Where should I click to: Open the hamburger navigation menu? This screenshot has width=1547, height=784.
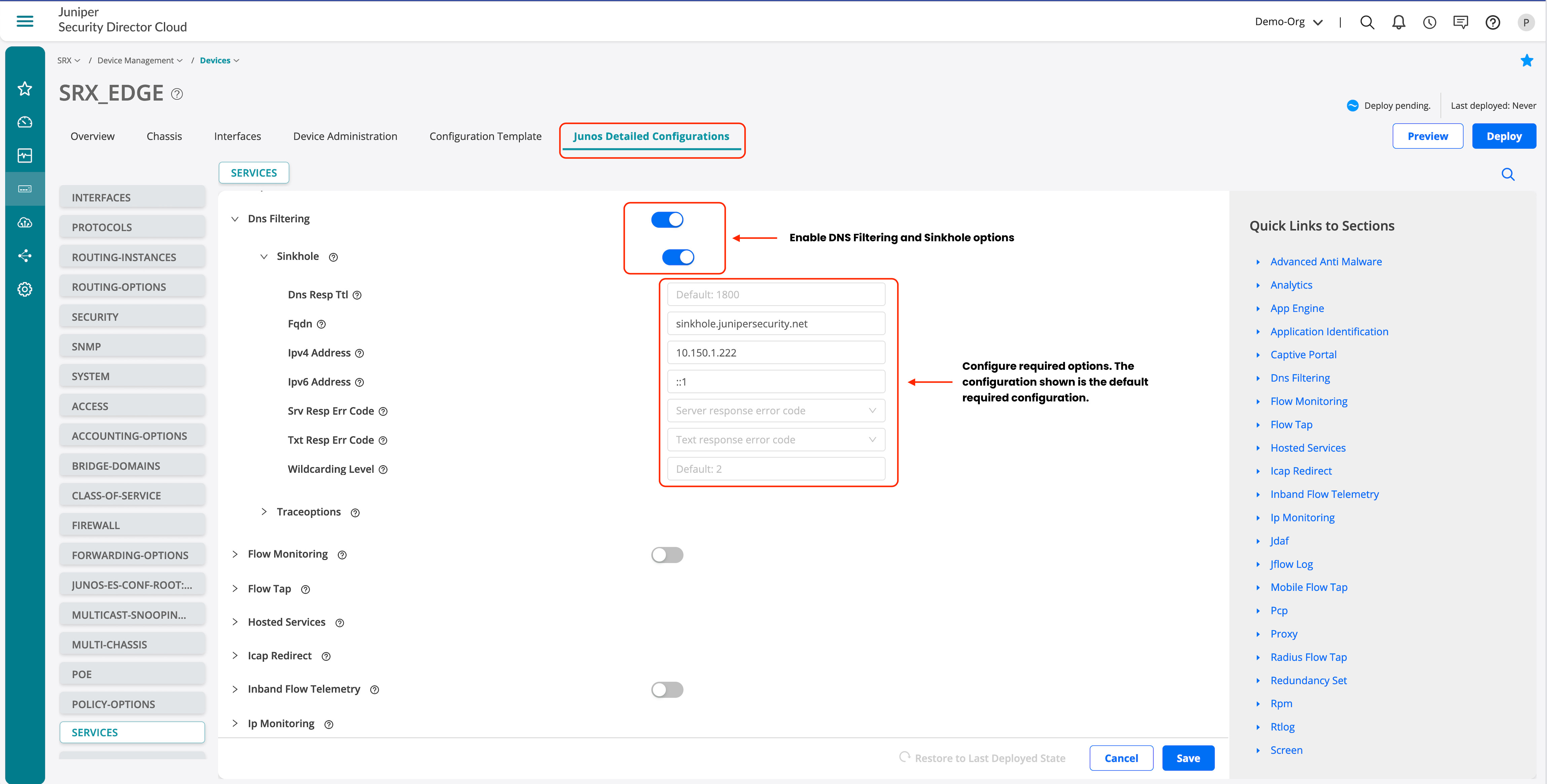[x=25, y=22]
